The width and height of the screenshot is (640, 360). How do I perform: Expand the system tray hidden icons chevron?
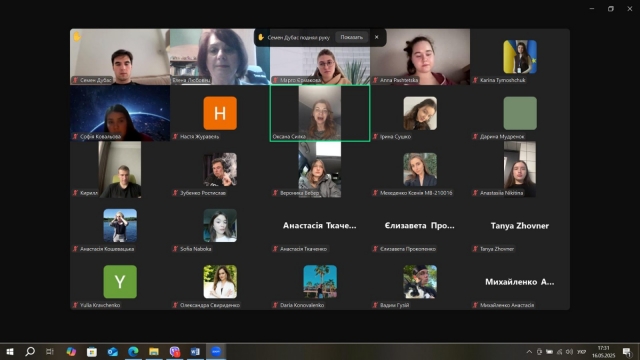click(529, 351)
